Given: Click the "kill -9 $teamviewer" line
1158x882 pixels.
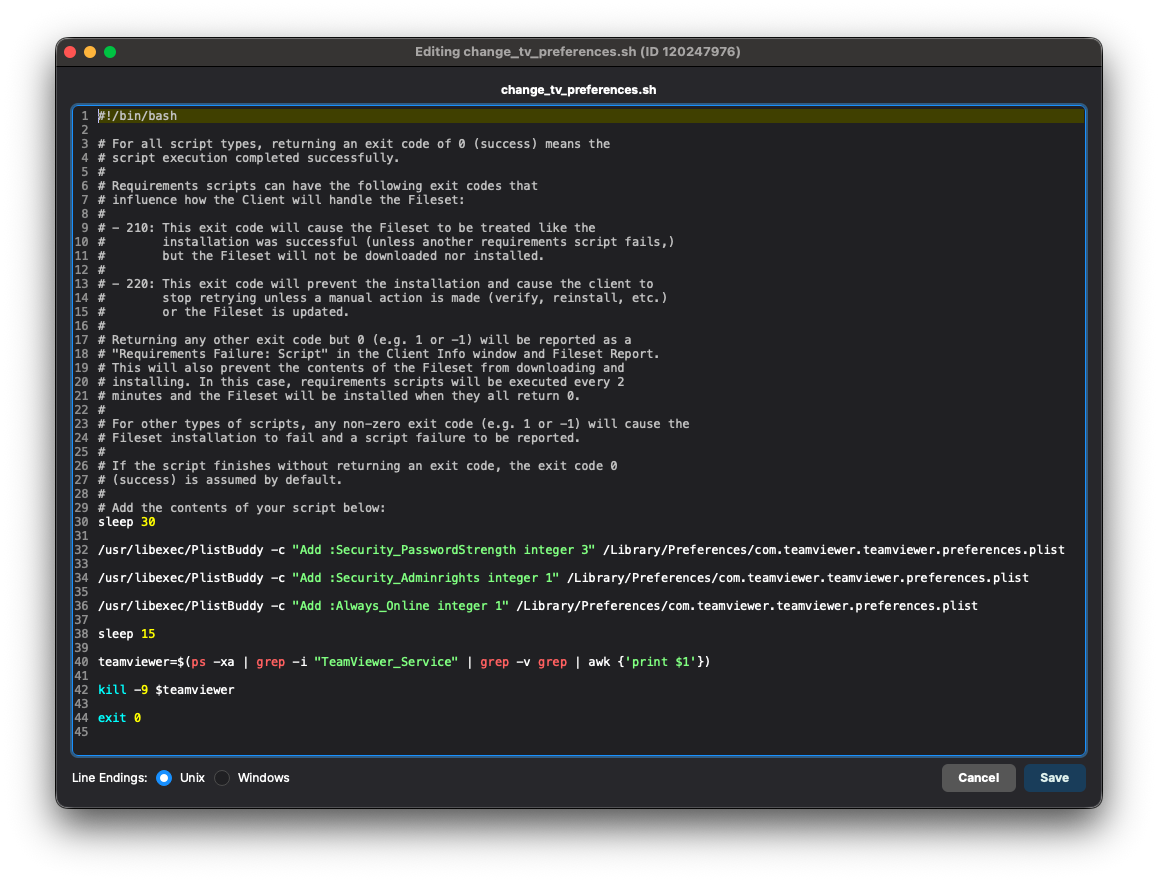Looking at the screenshot, I should click(x=166, y=690).
